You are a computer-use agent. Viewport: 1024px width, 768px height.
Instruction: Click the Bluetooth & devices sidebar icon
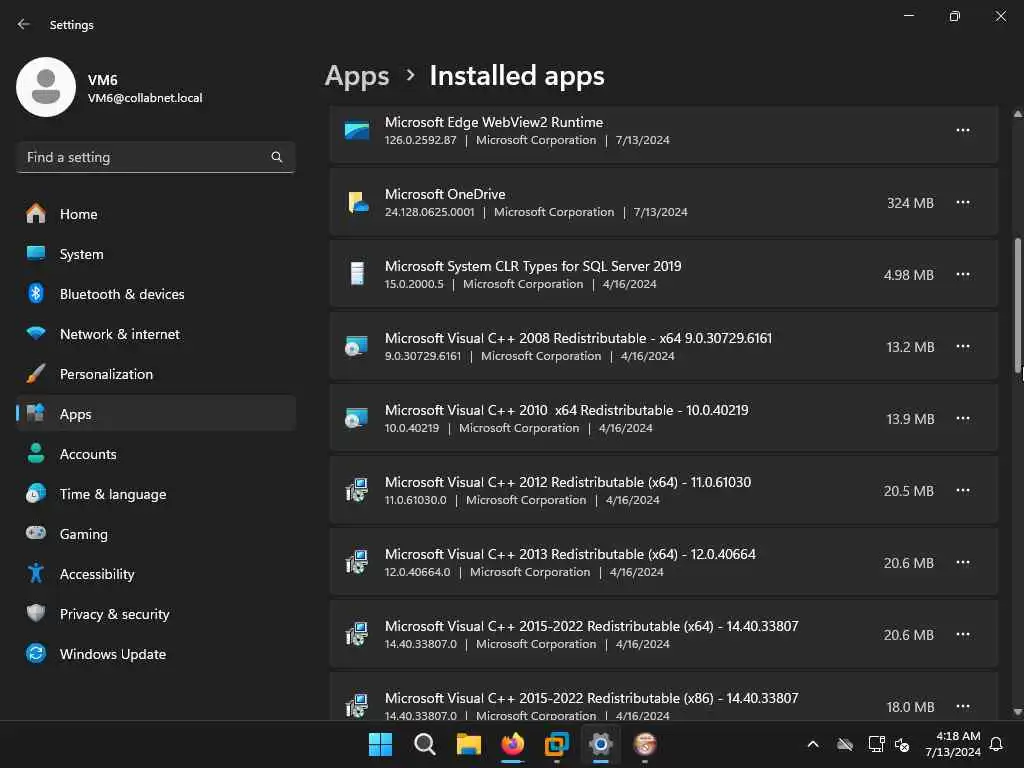coord(36,294)
